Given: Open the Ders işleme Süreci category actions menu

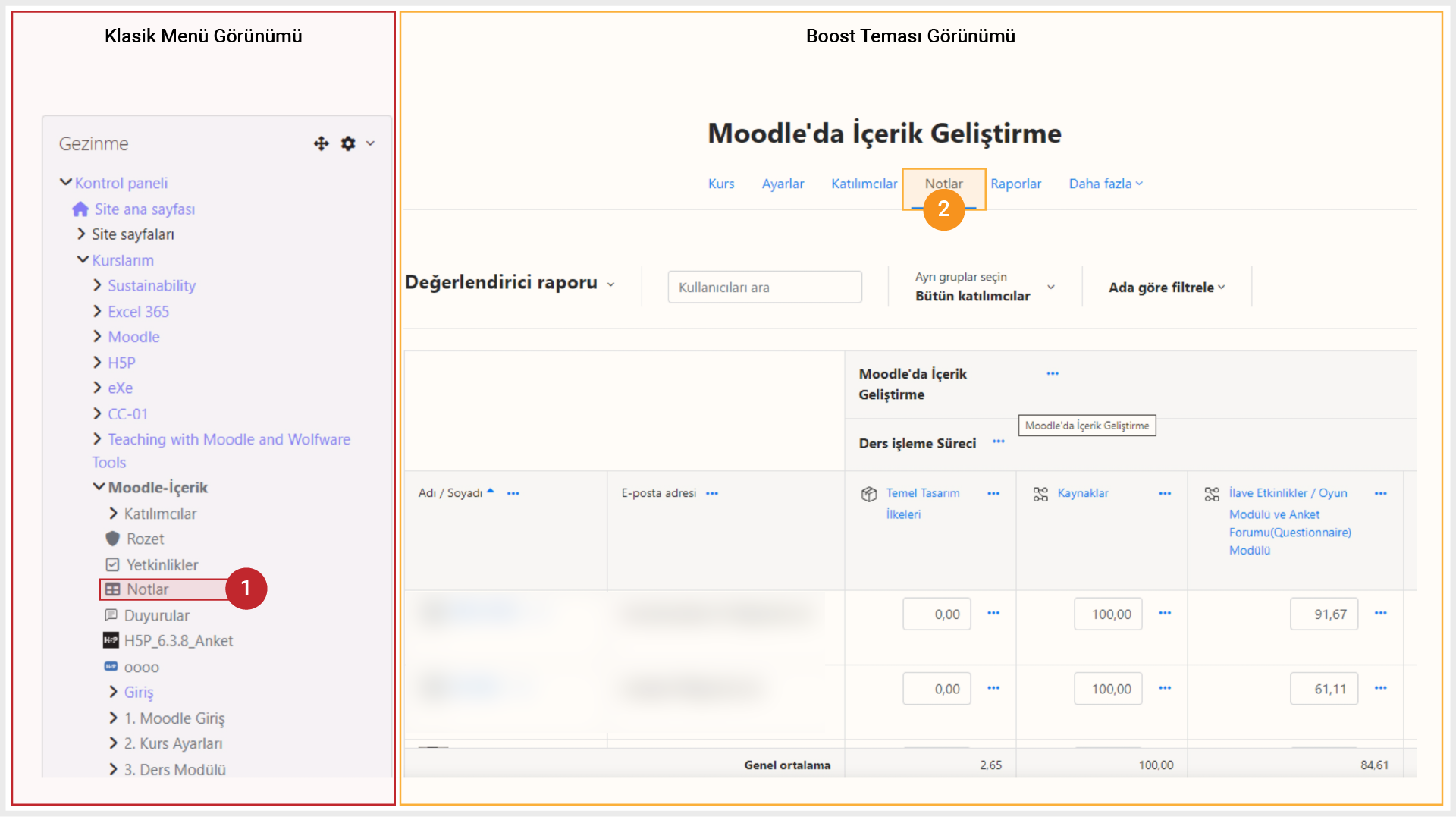Looking at the screenshot, I should (x=999, y=441).
